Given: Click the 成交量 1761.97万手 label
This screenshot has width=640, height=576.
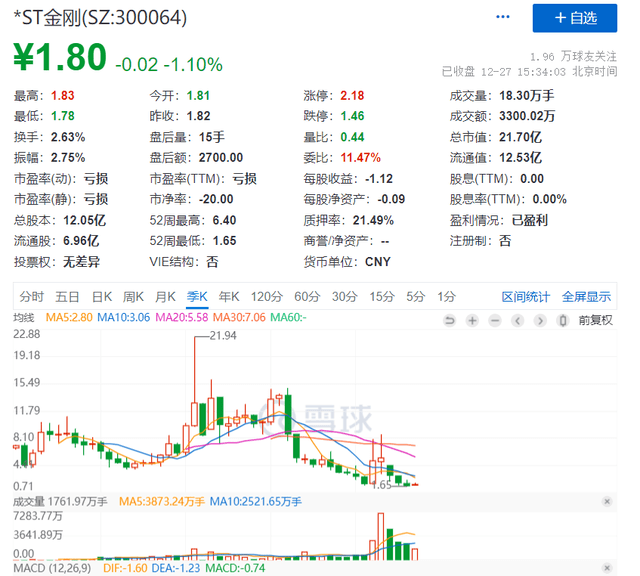Looking at the screenshot, I should click(60, 501).
